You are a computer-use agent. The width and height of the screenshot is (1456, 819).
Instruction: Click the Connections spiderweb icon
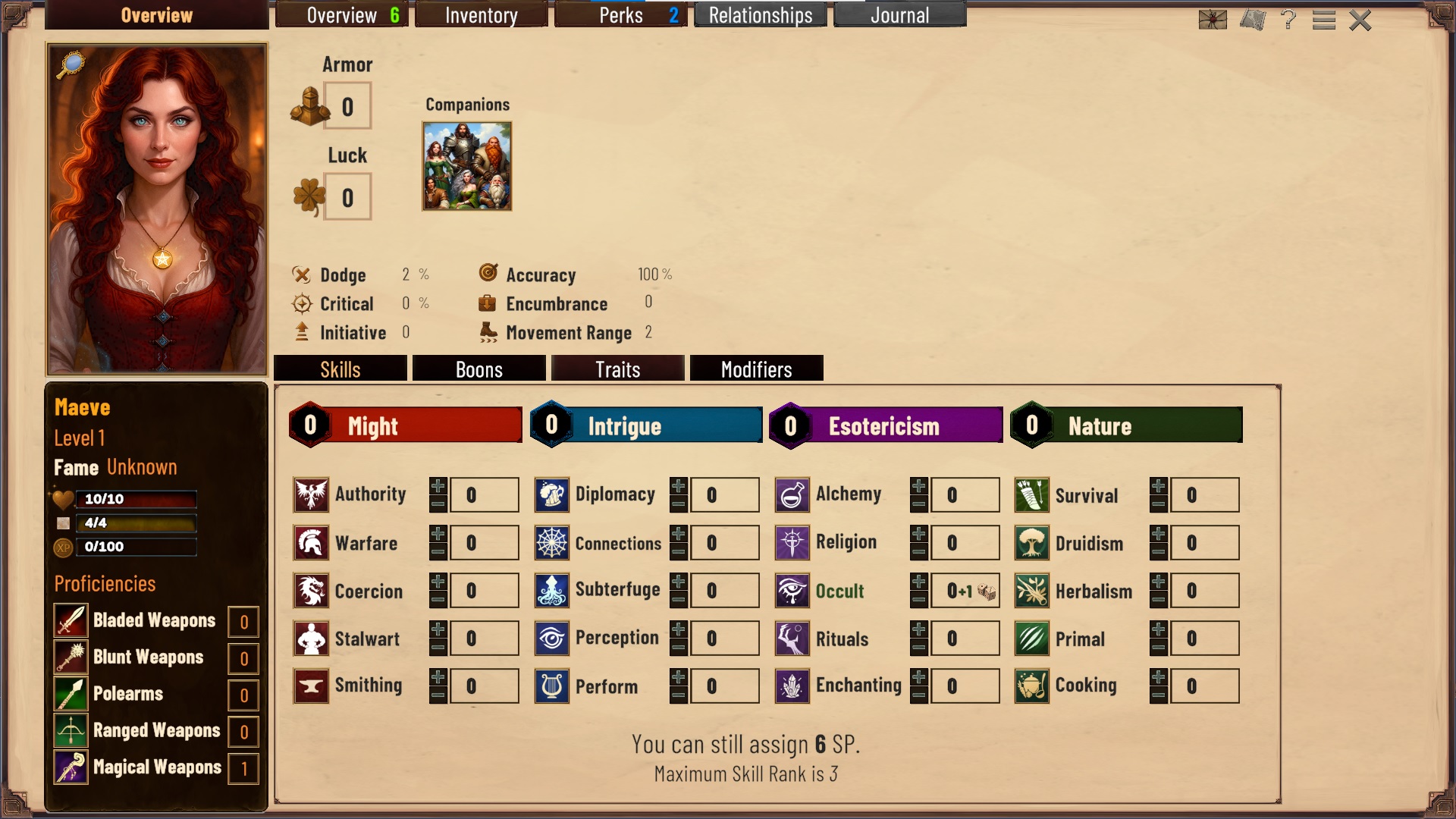point(551,543)
